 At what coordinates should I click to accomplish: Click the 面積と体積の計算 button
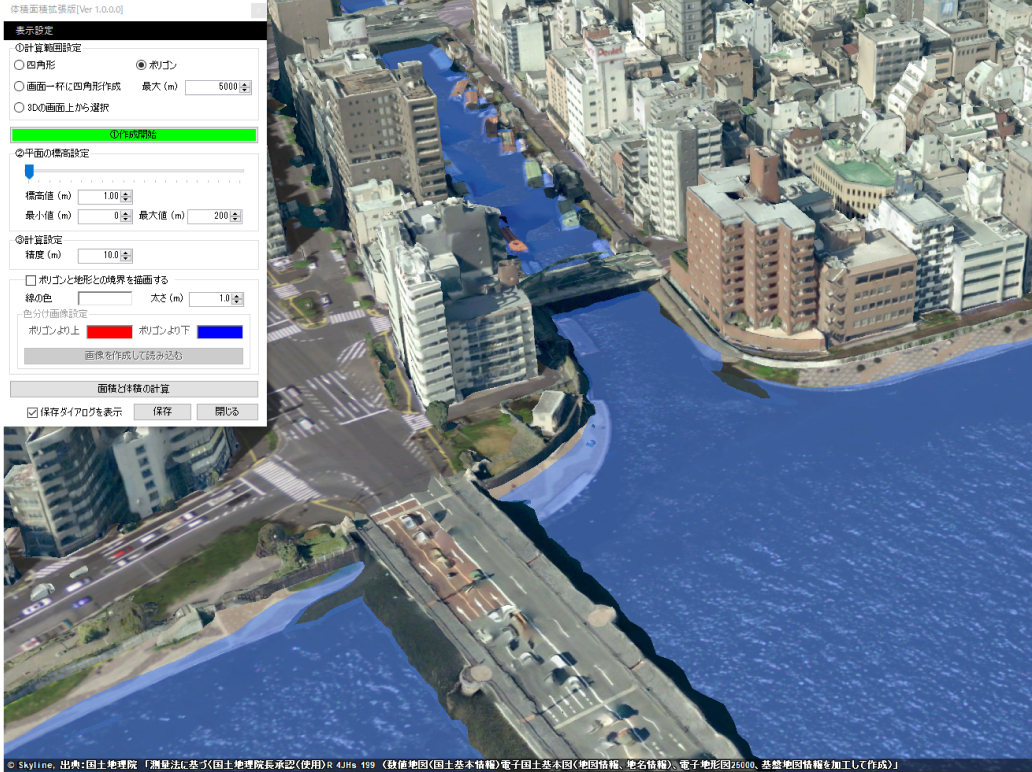click(133, 389)
